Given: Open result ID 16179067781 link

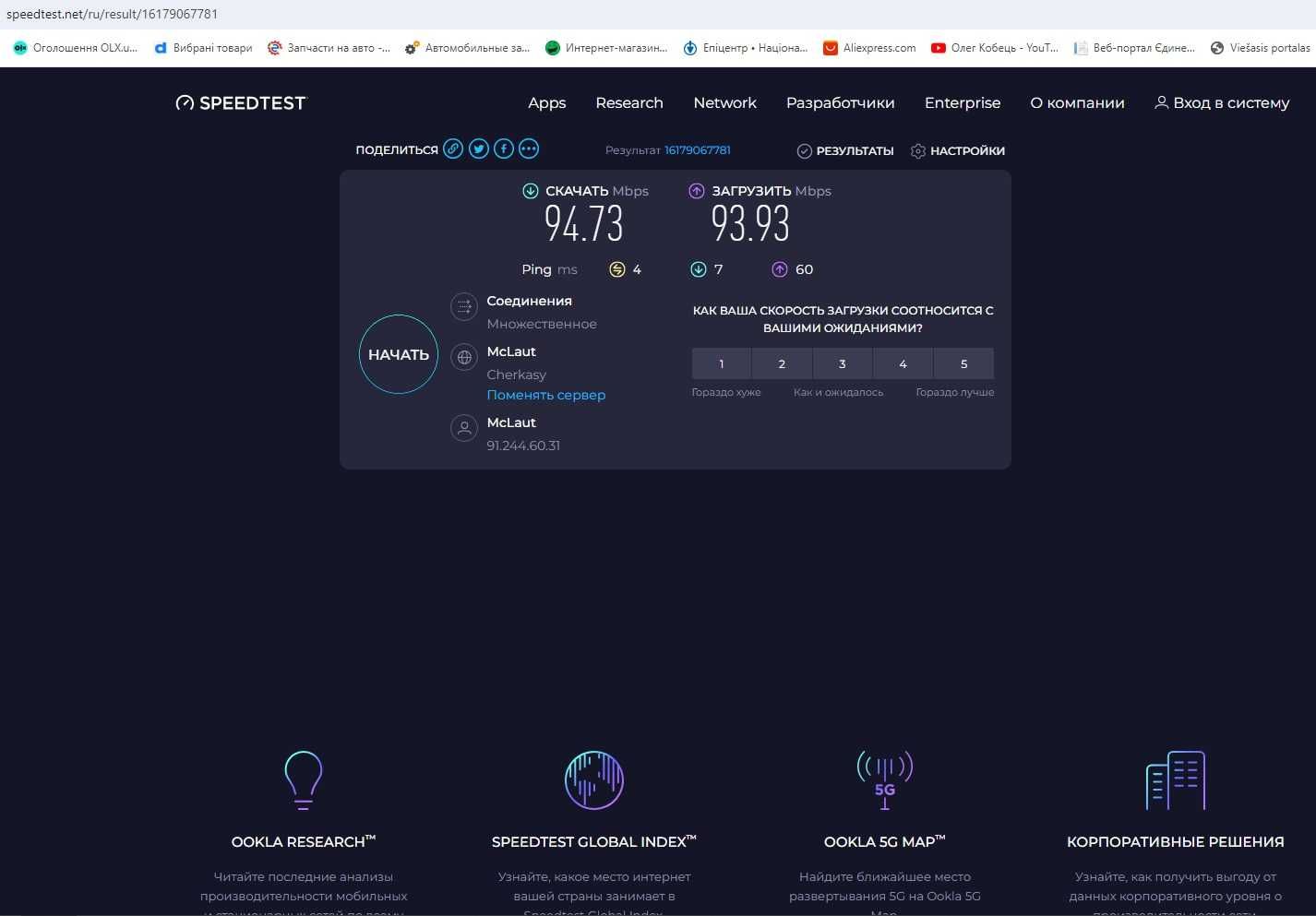Looking at the screenshot, I should point(698,150).
